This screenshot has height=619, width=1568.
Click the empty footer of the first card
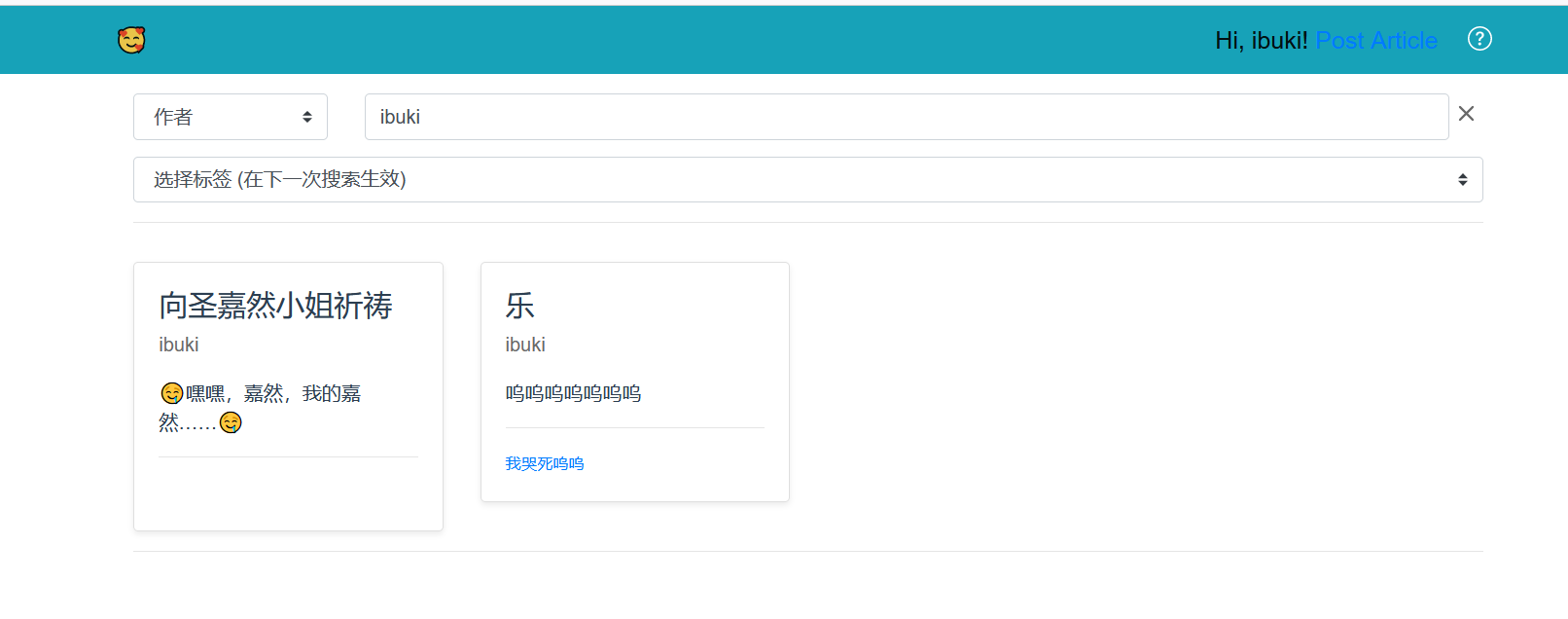pos(288,493)
